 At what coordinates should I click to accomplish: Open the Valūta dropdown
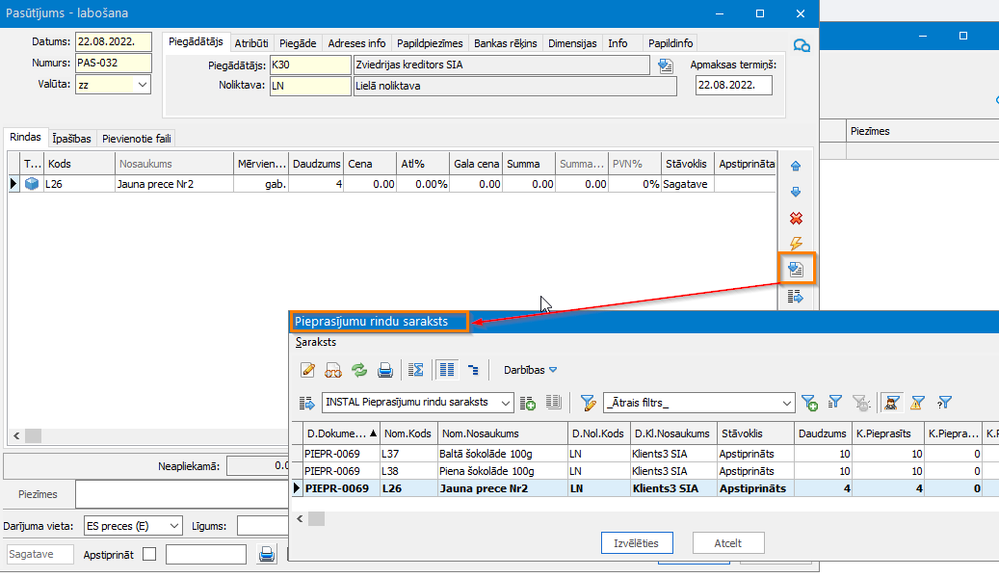140,85
